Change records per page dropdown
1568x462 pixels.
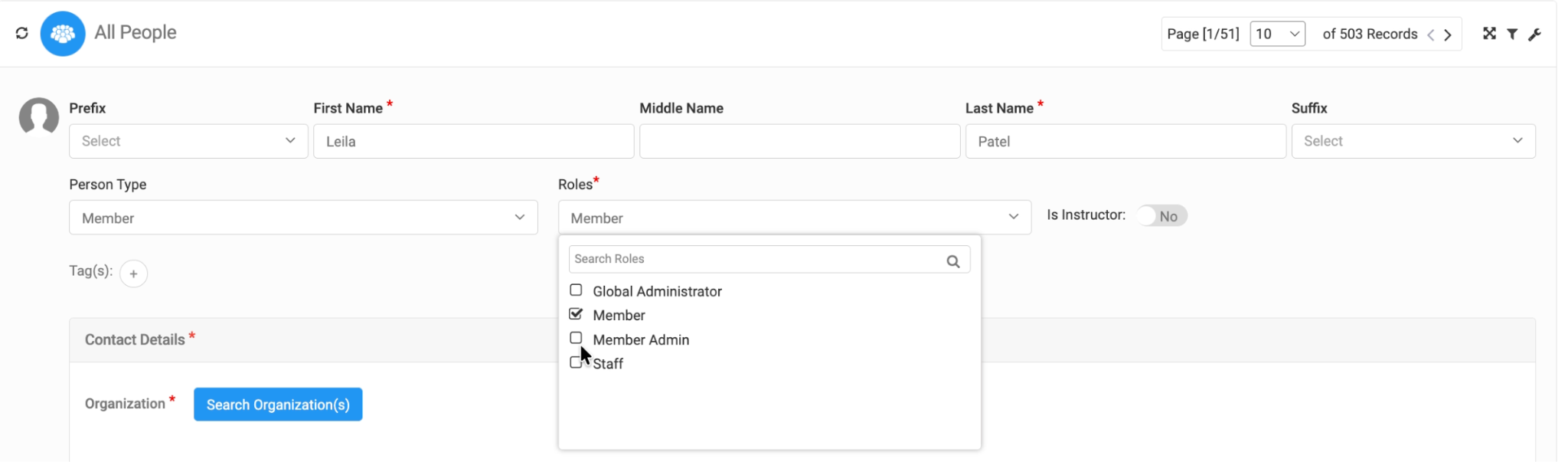[1277, 34]
